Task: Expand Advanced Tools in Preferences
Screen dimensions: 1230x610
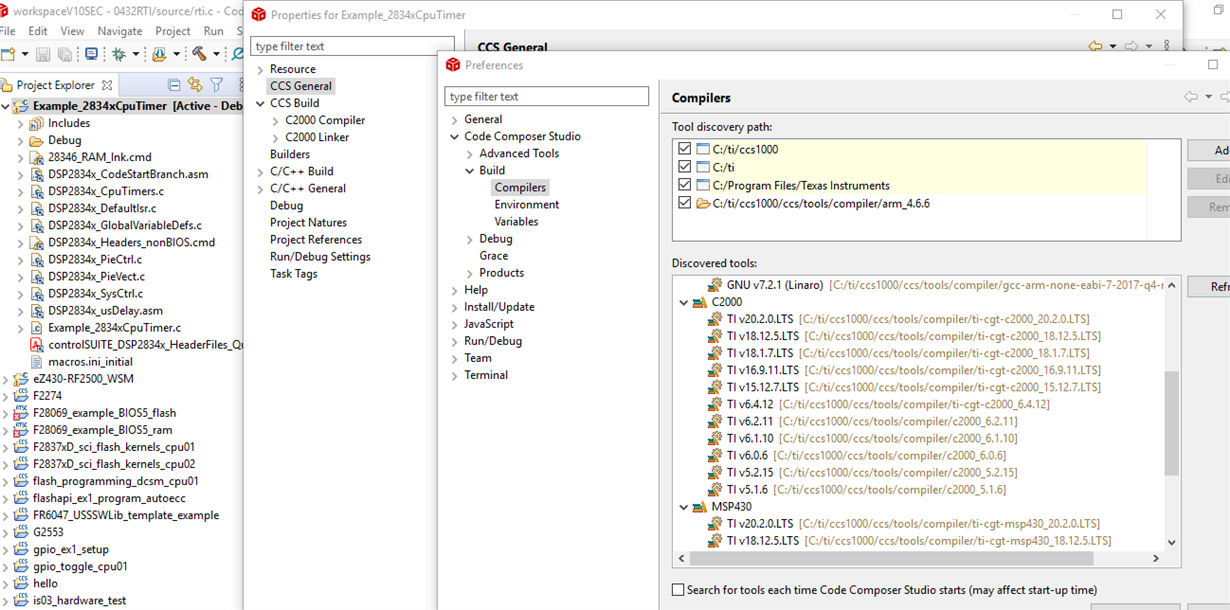Action: [470, 153]
